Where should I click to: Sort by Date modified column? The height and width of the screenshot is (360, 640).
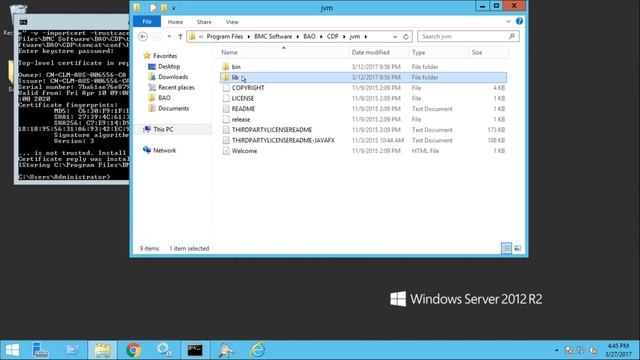[371, 53]
